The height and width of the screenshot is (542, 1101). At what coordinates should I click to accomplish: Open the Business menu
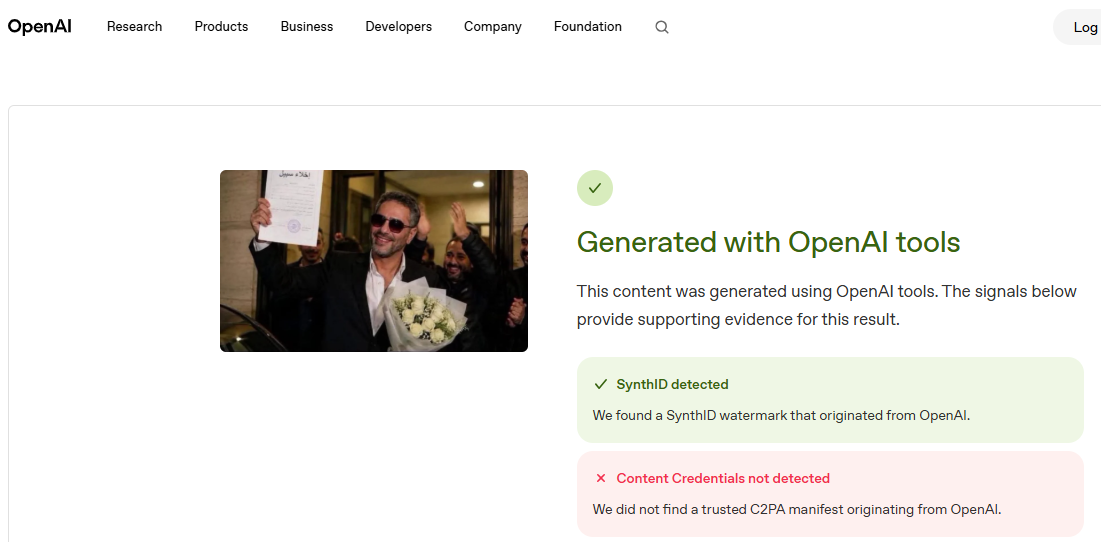(307, 27)
